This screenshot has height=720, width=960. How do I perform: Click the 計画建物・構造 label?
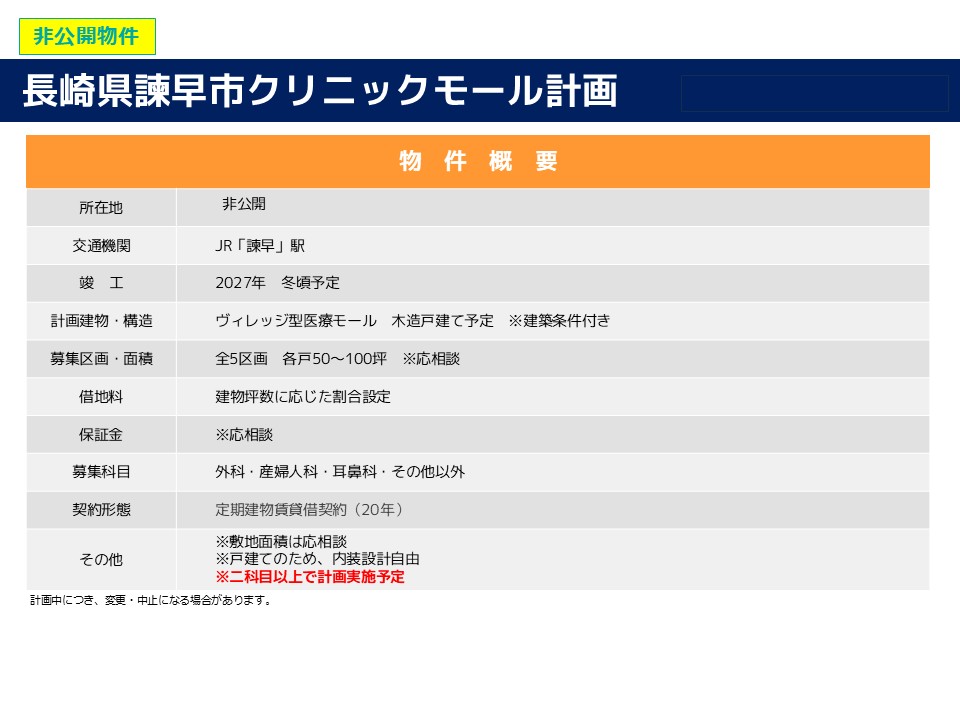(x=101, y=322)
